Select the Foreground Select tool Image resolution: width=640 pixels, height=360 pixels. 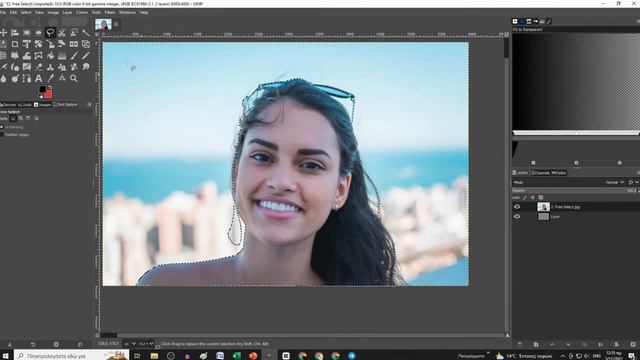point(74,32)
